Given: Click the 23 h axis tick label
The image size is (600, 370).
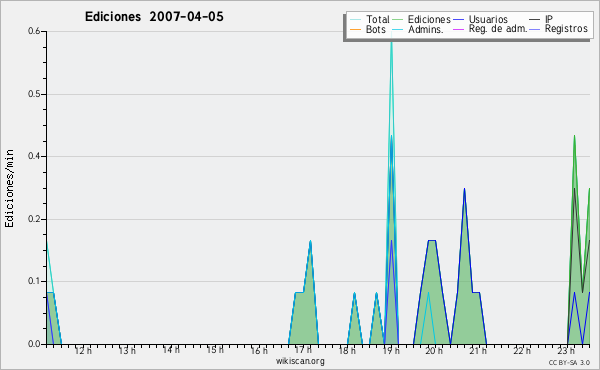Looking at the screenshot, I should tap(566, 350).
